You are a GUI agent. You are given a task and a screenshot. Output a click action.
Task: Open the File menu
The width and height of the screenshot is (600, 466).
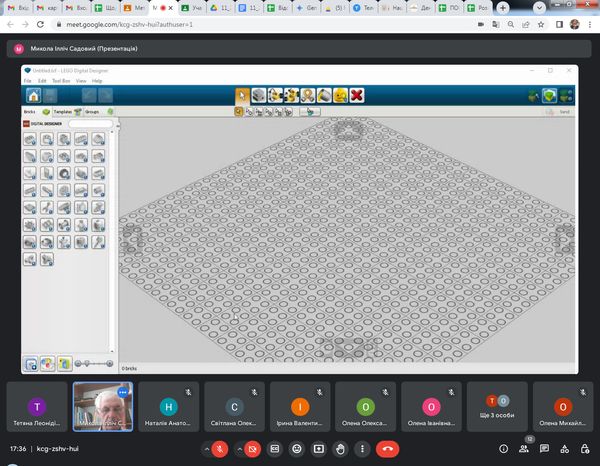click(27, 81)
